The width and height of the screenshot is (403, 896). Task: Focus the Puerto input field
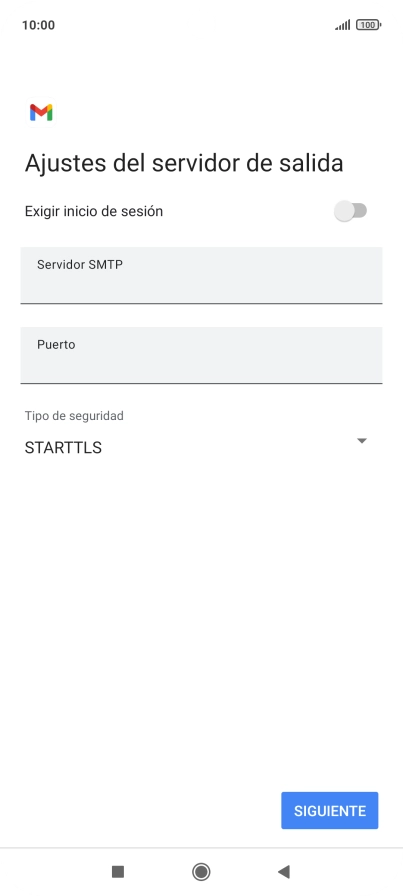pyautogui.click(x=201, y=355)
